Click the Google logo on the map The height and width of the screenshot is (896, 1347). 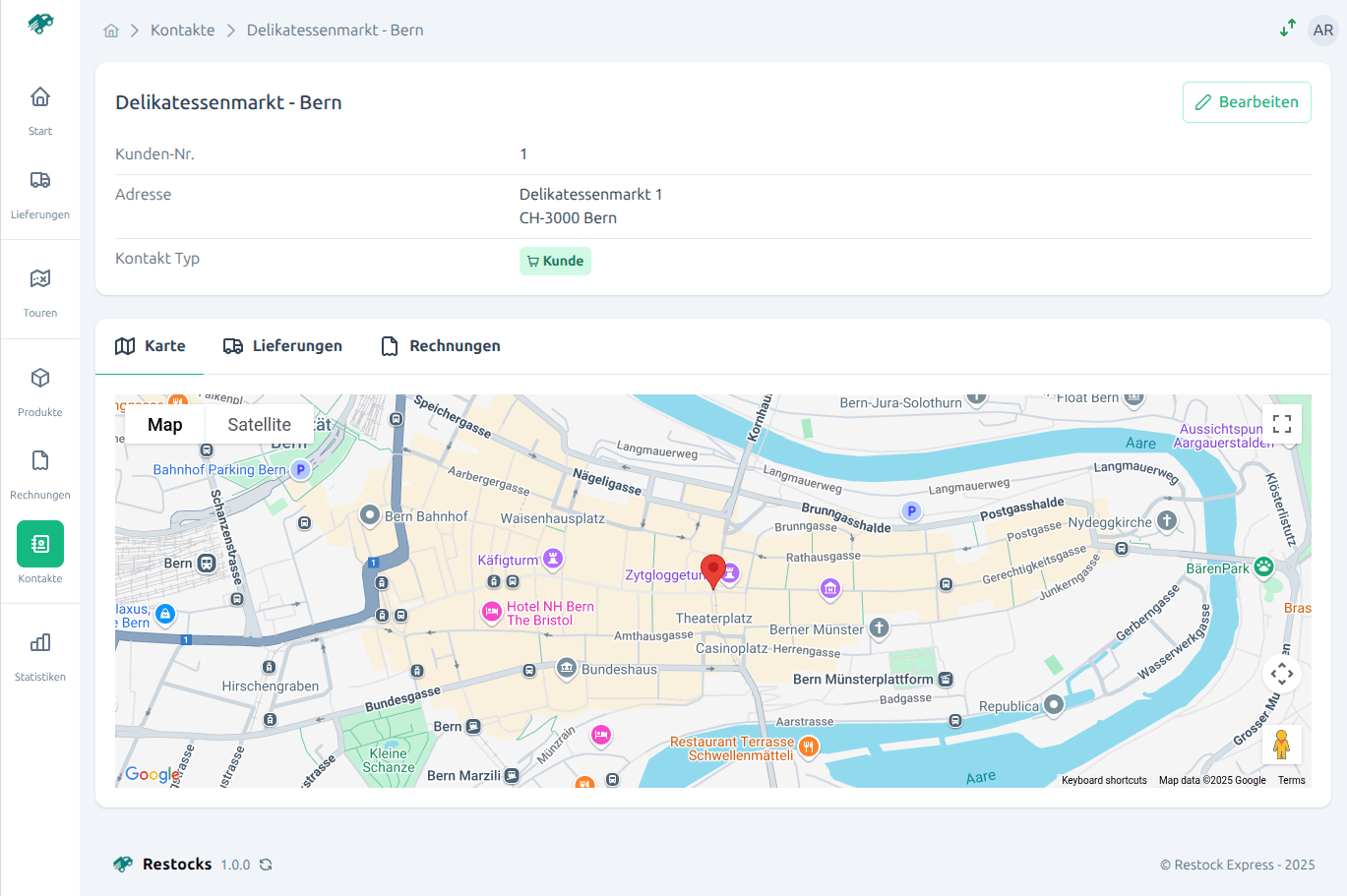(153, 775)
